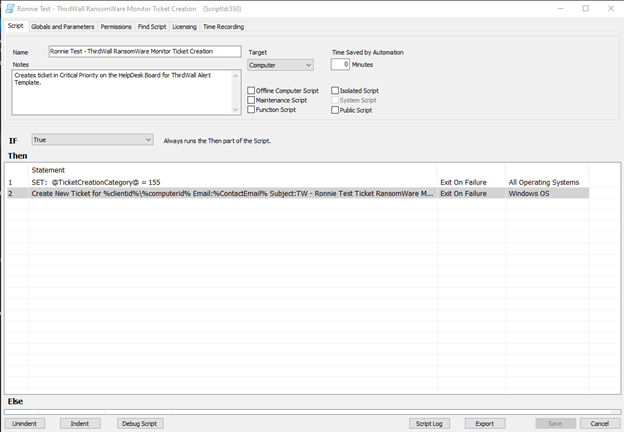Click the Unindent button
This screenshot has height=432, width=624.
pos(25,424)
